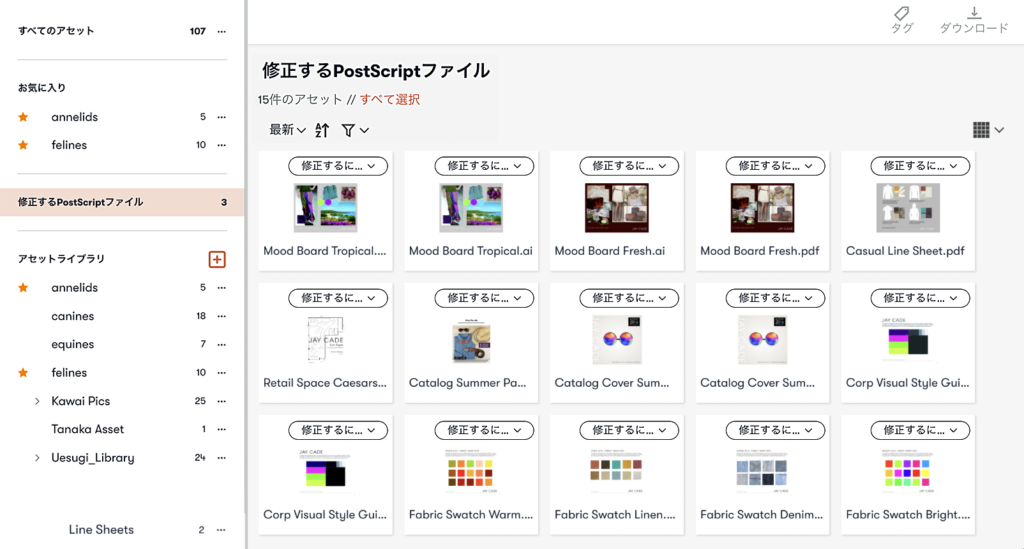This screenshot has height=549, width=1024.
Task: Click the ダウンロード download icon
Action: pos(974,12)
